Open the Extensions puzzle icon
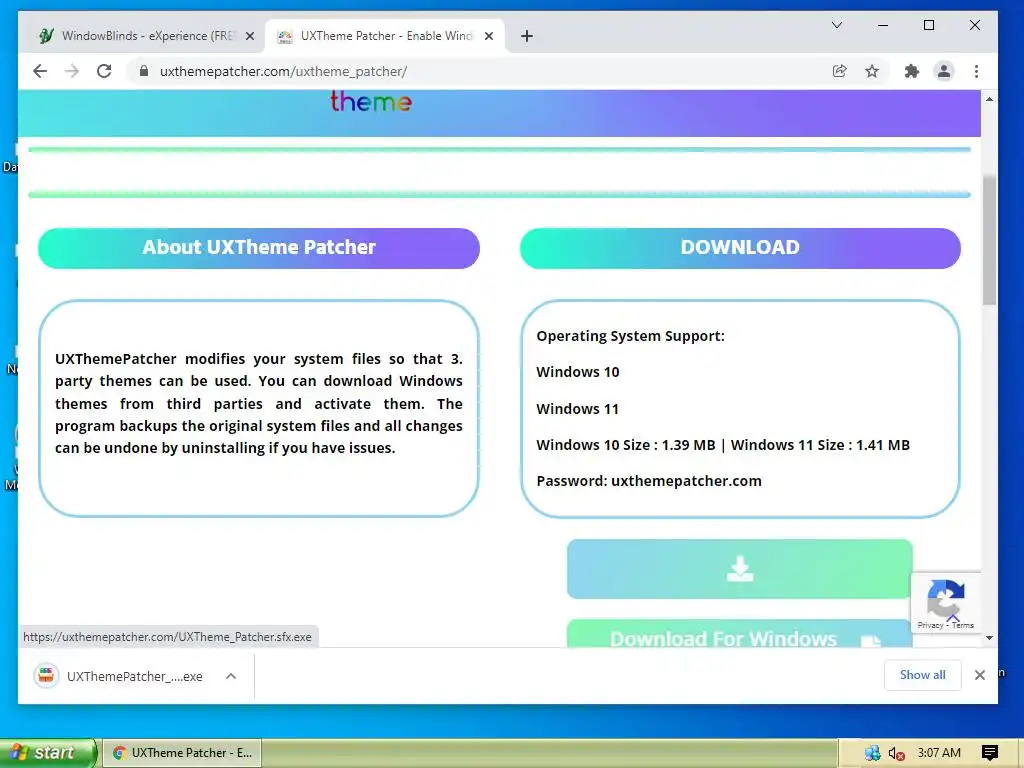Screen dimensions: 1024x768 (x=912, y=71)
